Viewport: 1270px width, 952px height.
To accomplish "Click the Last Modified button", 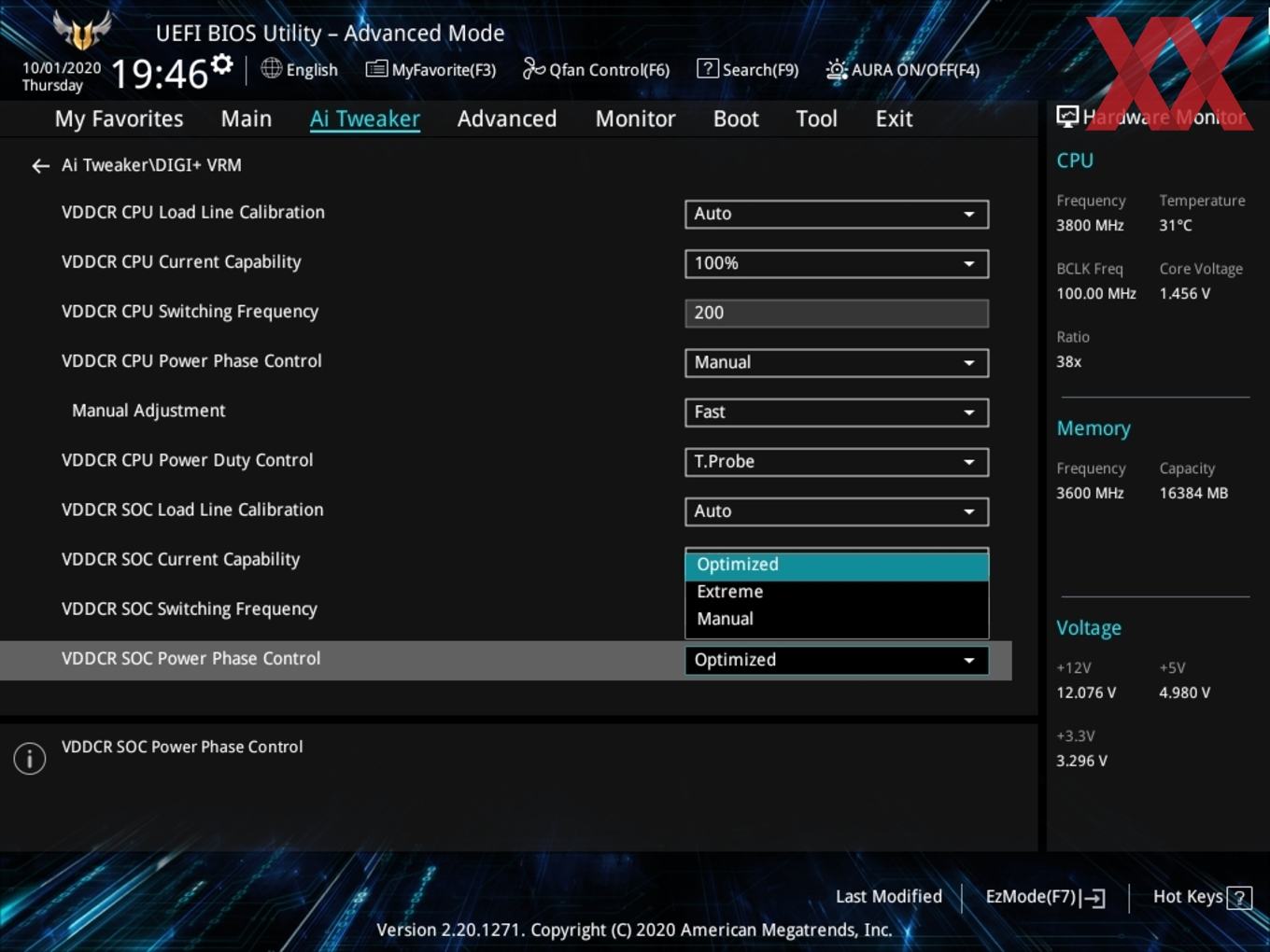I will click(888, 897).
